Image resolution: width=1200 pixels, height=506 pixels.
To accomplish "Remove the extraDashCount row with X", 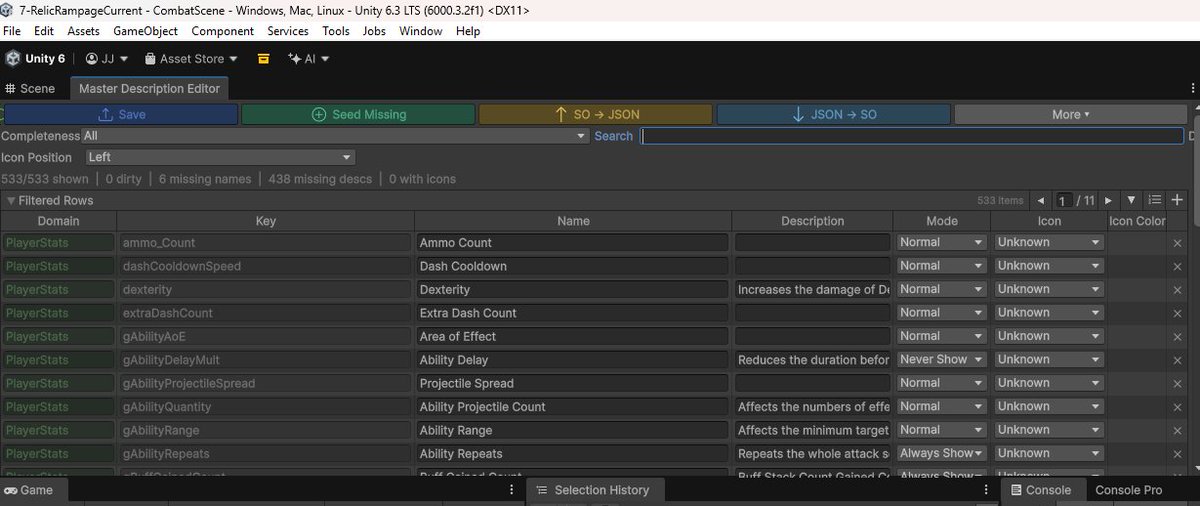I will [1177, 313].
